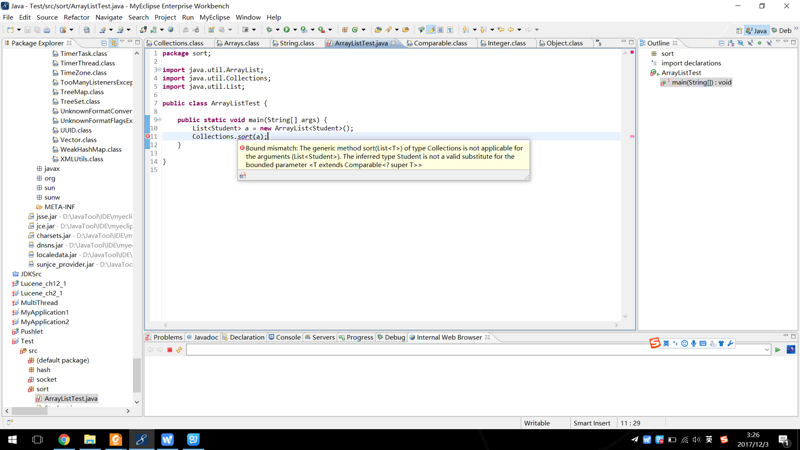Select import declarations in Outline
Screen dimensions: 800x450
coord(686,63)
